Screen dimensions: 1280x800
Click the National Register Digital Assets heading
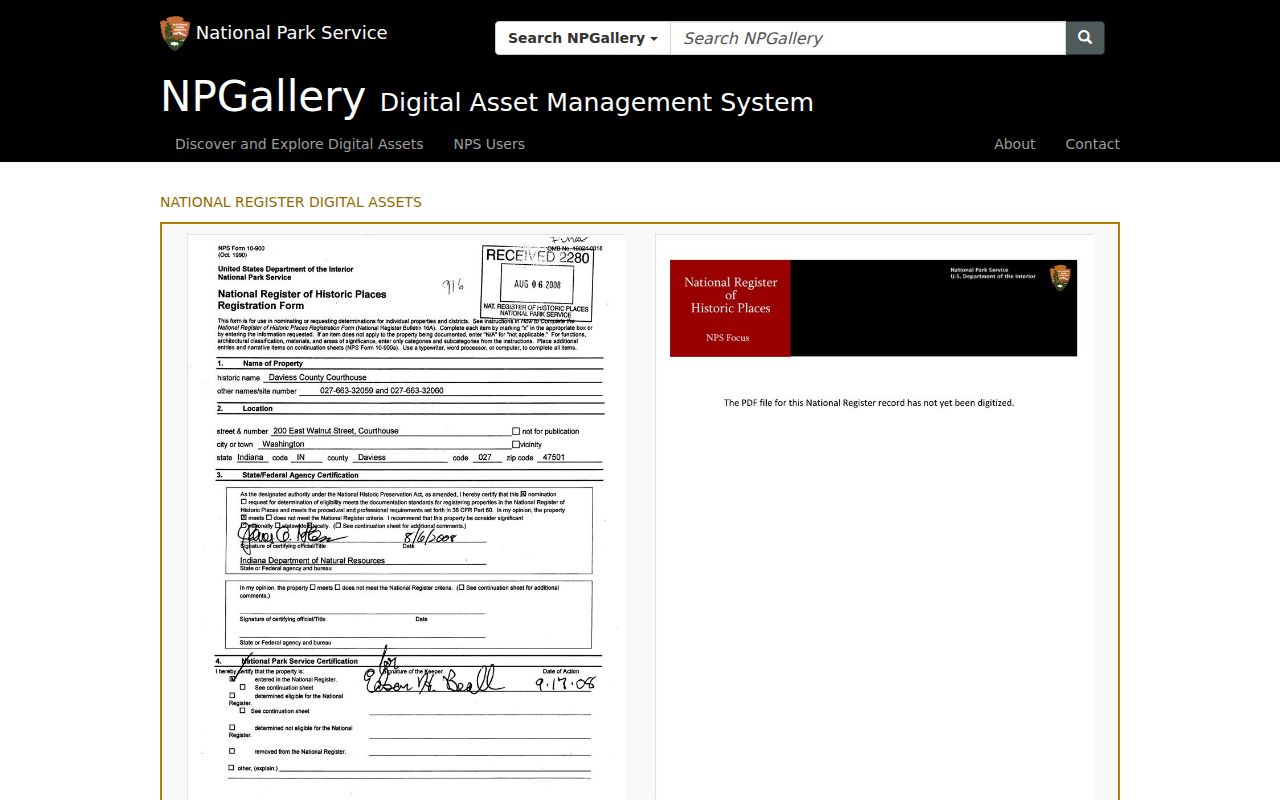click(291, 202)
